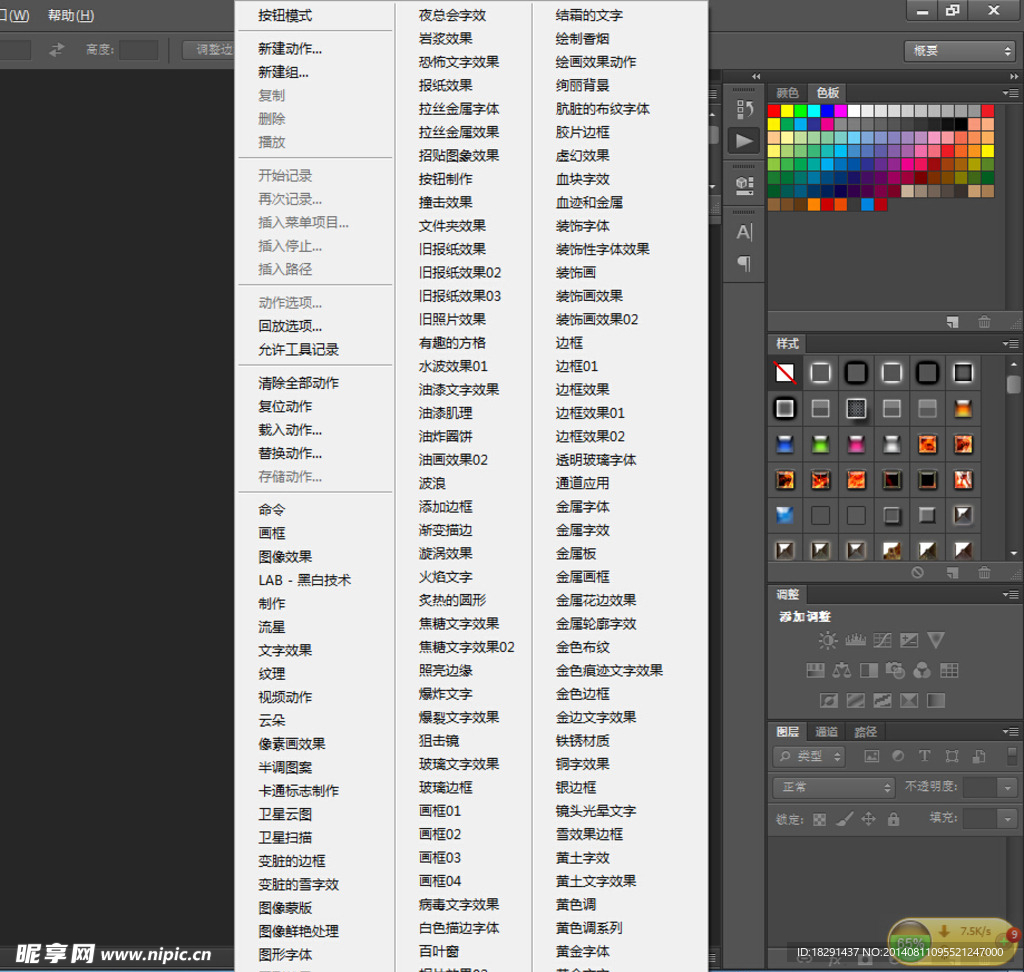Choose 清除全部动作 menu entry
Image resolution: width=1024 pixels, height=972 pixels.
click(x=298, y=383)
